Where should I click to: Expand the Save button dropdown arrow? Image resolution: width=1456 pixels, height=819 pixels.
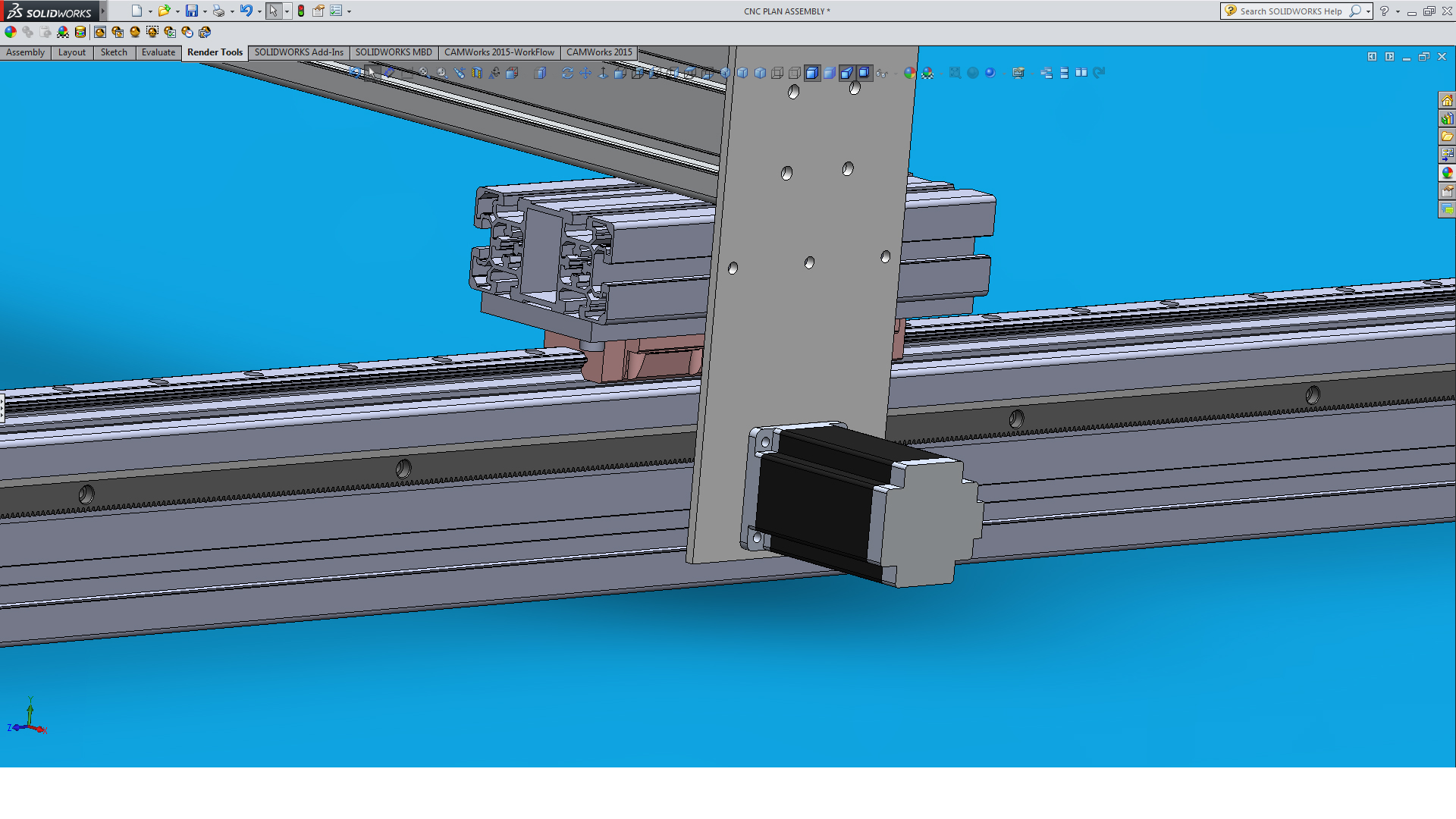point(205,11)
